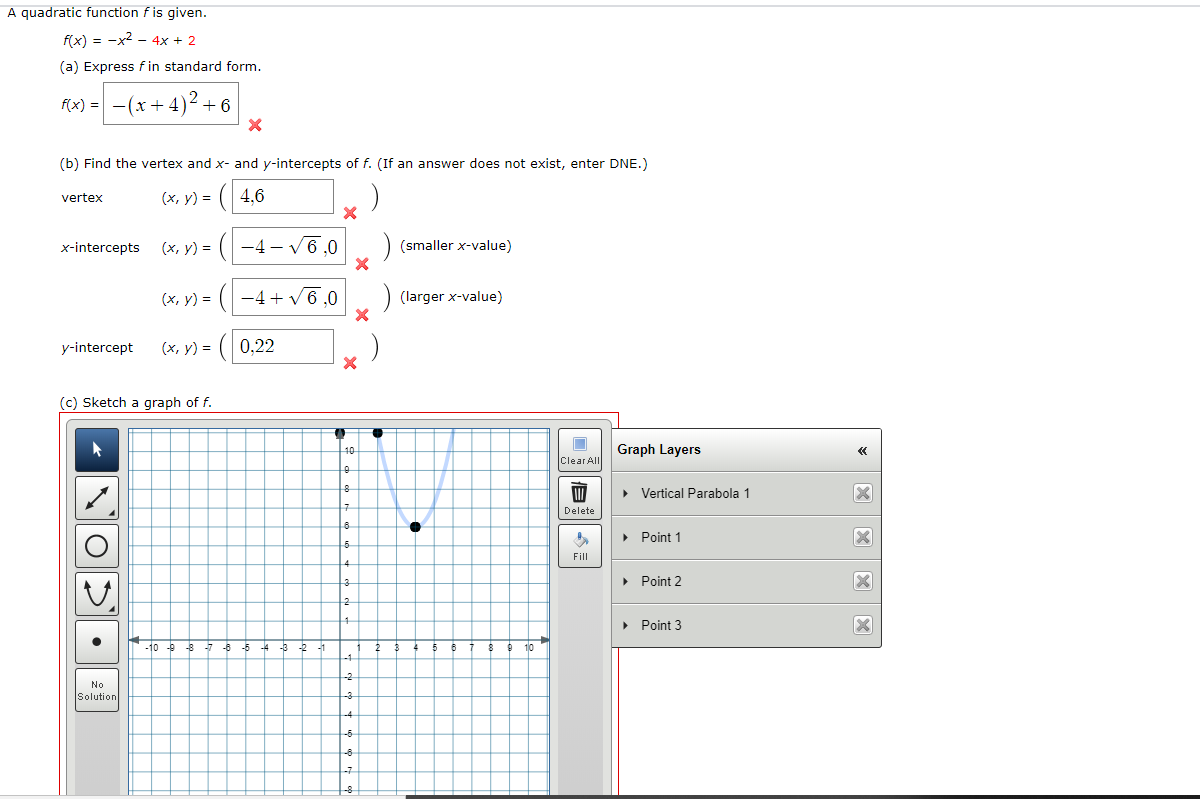
Task: Activate the Fill tool
Action: (x=580, y=545)
